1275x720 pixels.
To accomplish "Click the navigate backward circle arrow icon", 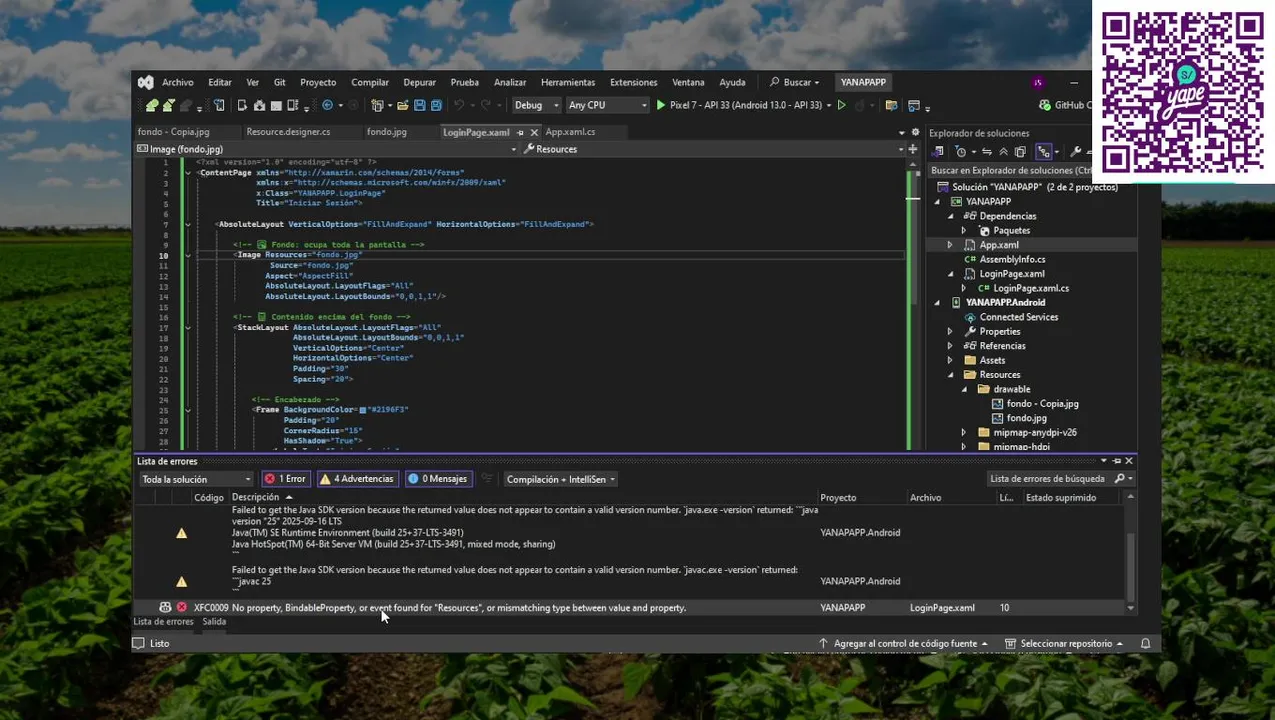I will pyautogui.click(x=327, y=105).
